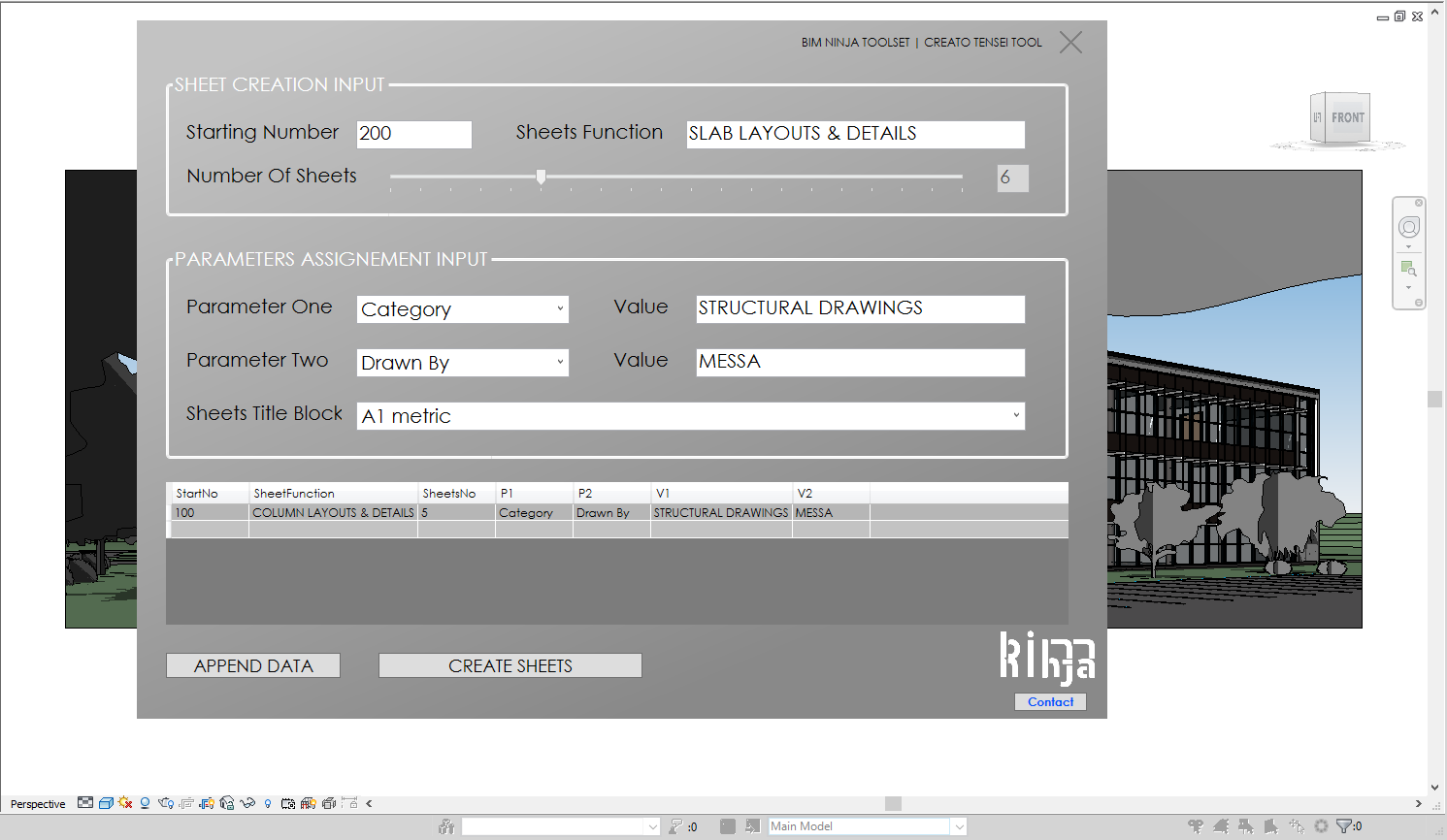Toggle Sun Path off icon

click(x=125, y=803)
